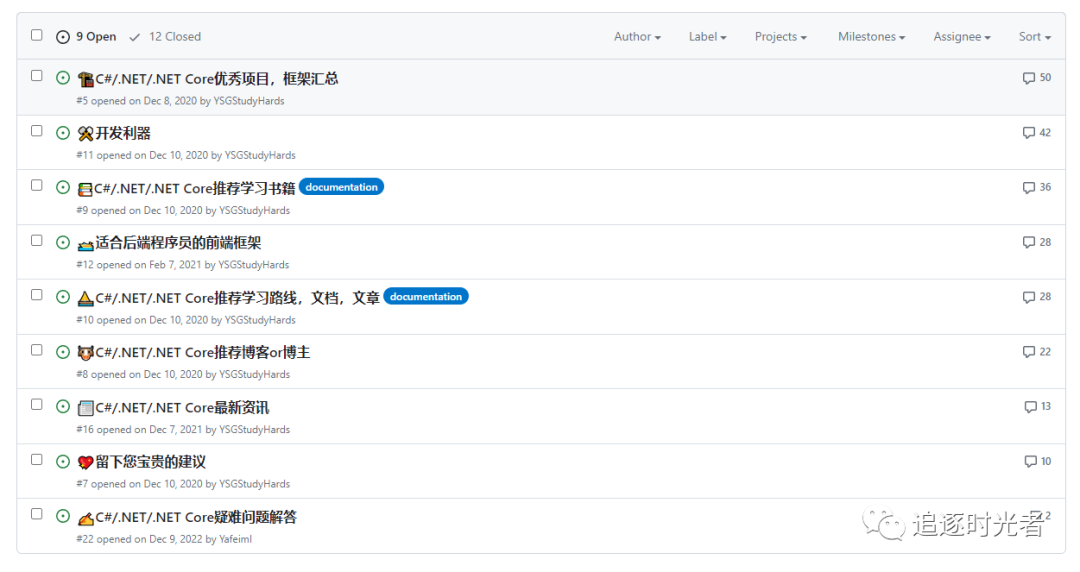
Task: Click "#12 opened on Feb 7, 2021" text
Action: [138, 265]
